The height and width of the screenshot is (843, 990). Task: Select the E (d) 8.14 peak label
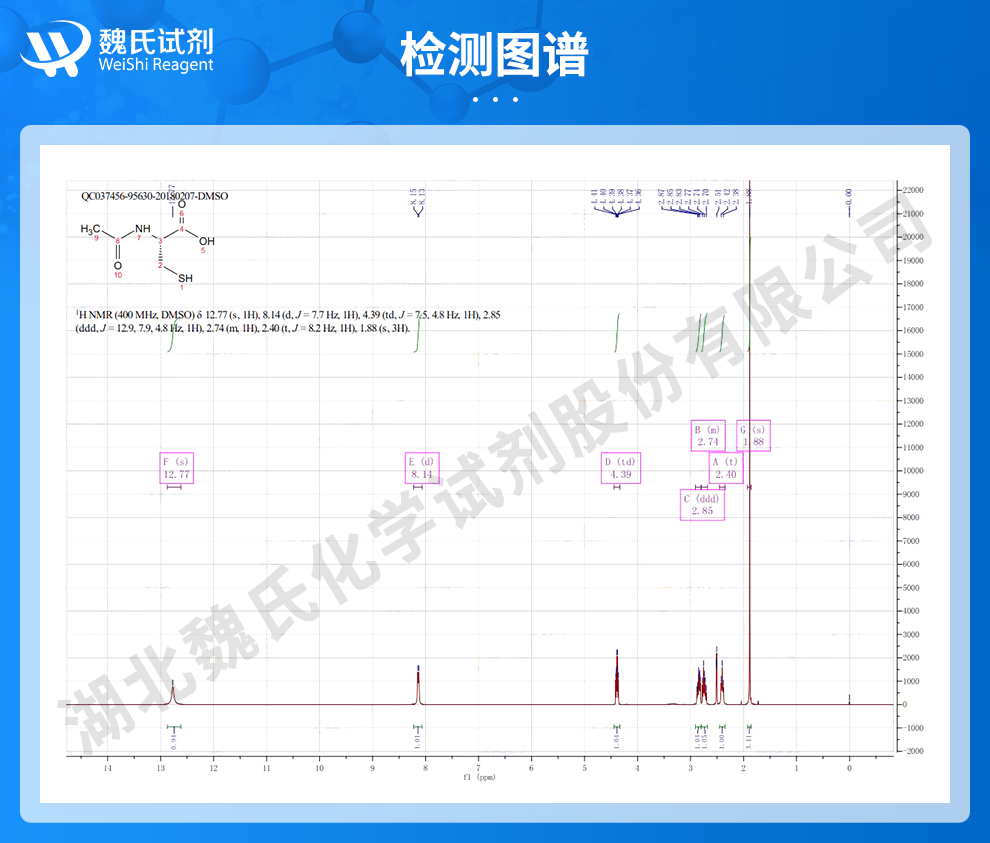tap(422, 468)
